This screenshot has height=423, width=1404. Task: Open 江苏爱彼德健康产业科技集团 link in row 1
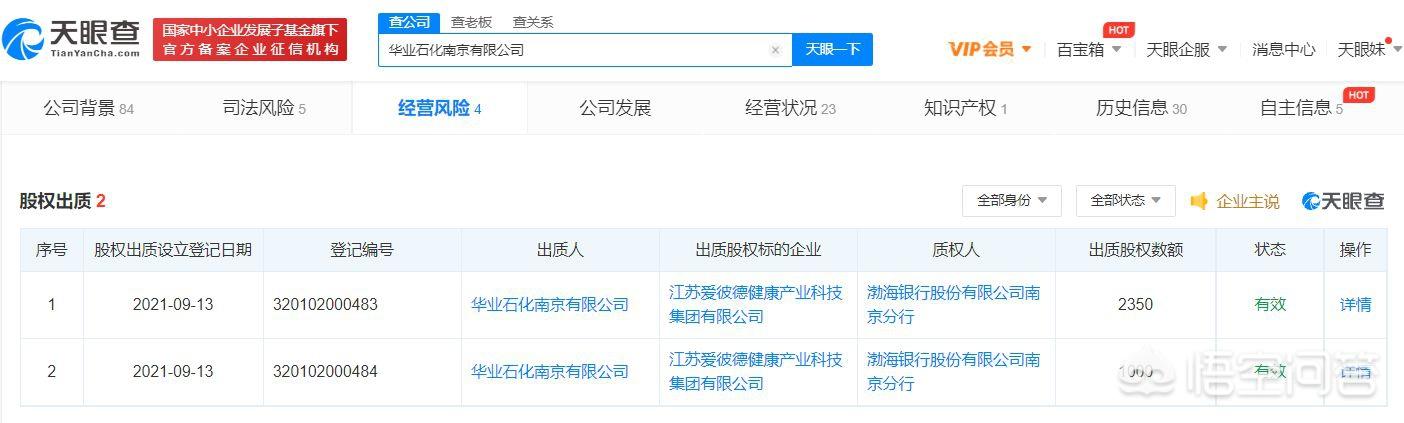[756, 305]
